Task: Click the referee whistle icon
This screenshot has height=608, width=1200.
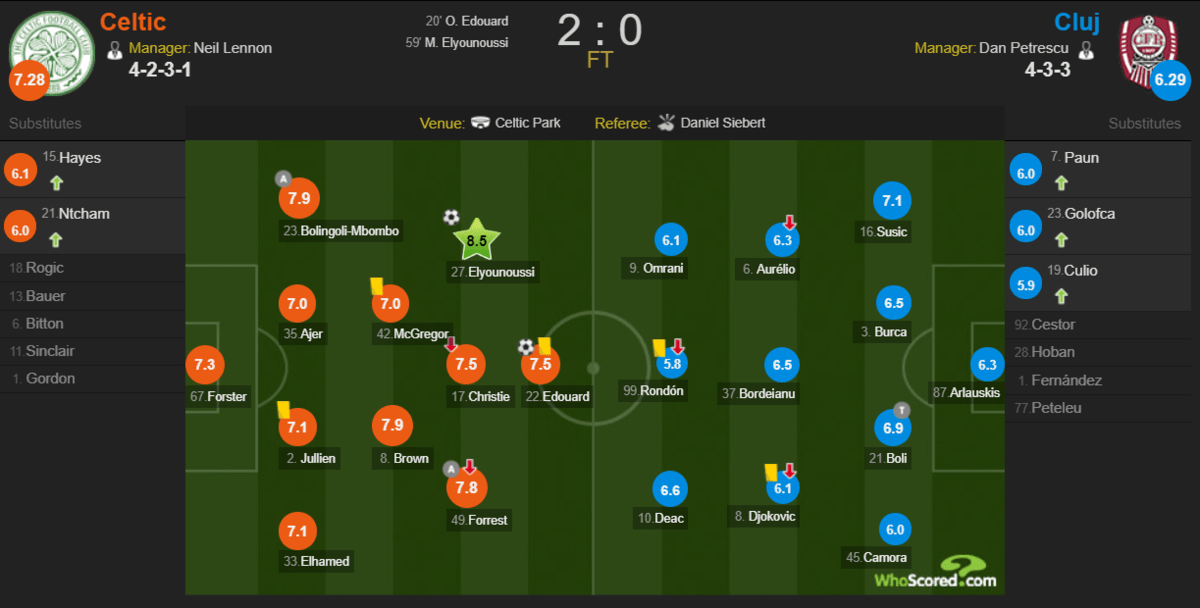Action: pyautogui.click(x=667, y=123)
